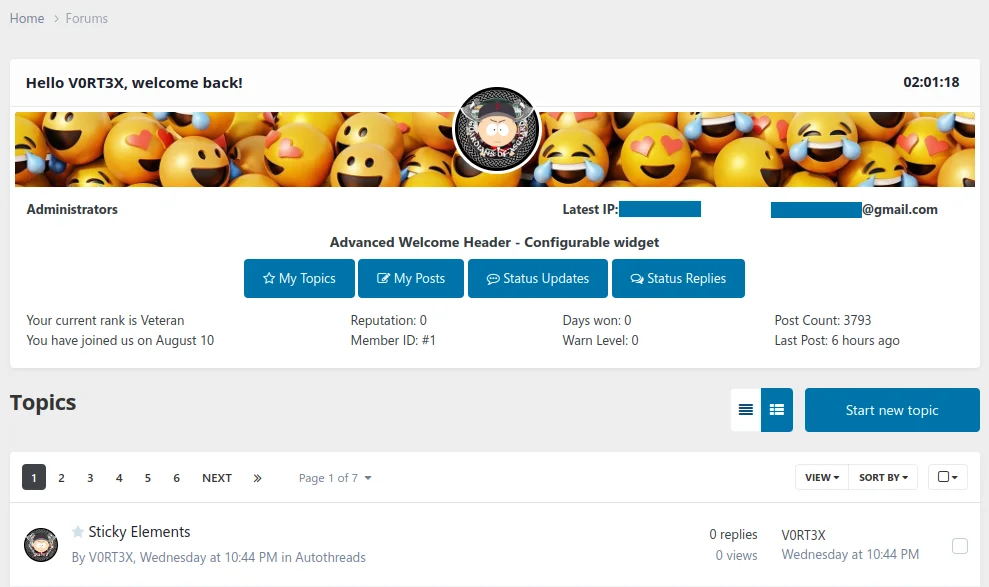The height and width of the screenshot is (587, 989).
Task: Click the profile avatar on the banner
Action: point(497,129)
